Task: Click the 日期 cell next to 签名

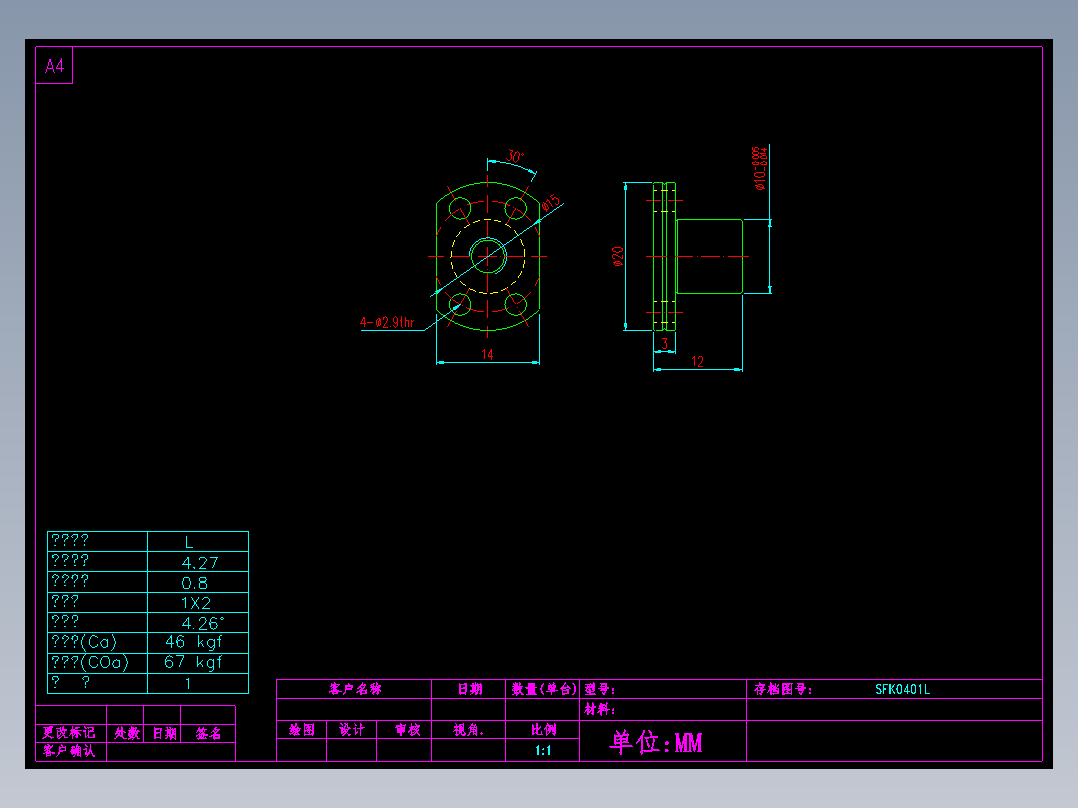Action: pyautogui.click(x=164, y=733)
